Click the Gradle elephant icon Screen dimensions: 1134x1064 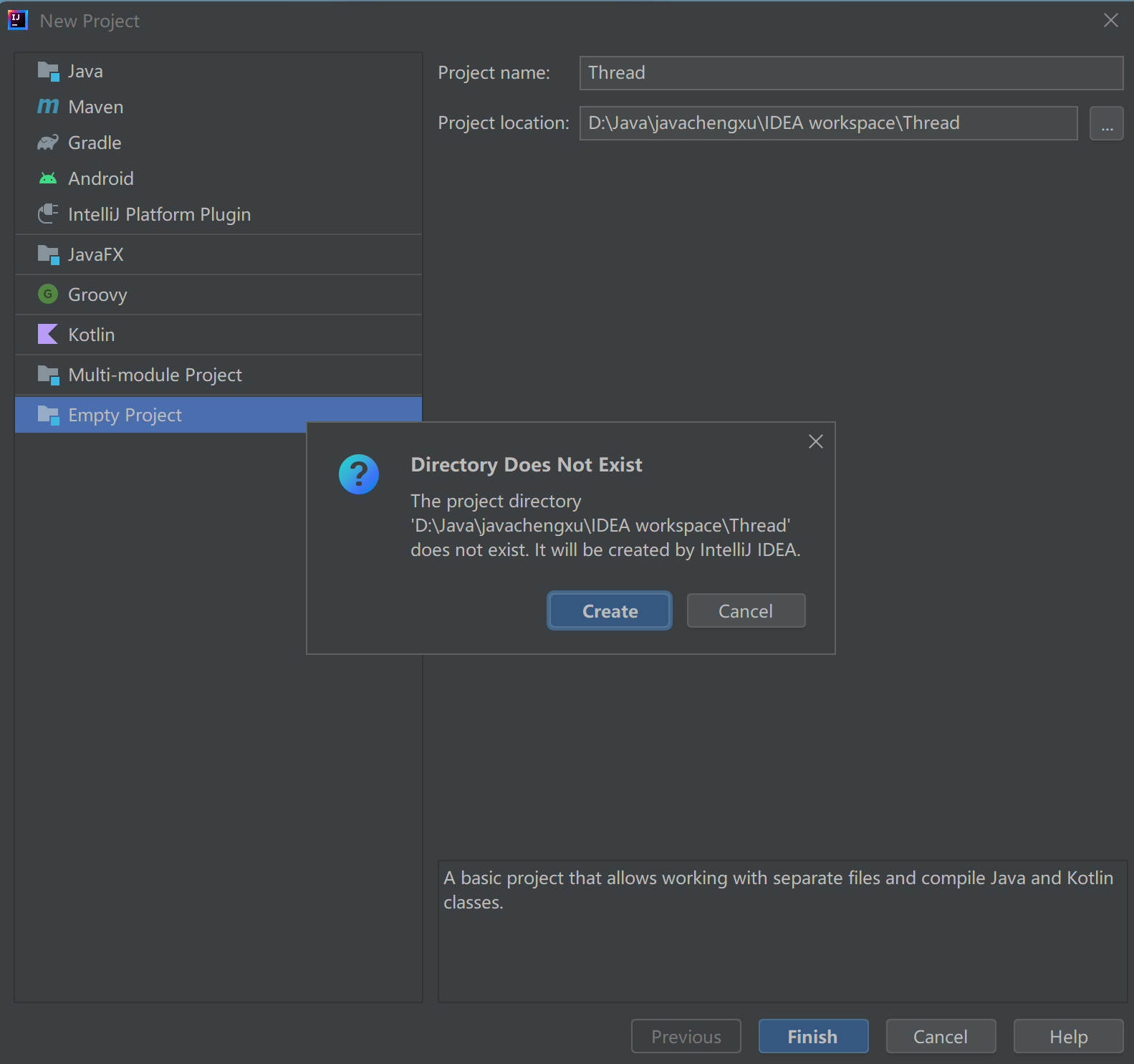[48, 143]
